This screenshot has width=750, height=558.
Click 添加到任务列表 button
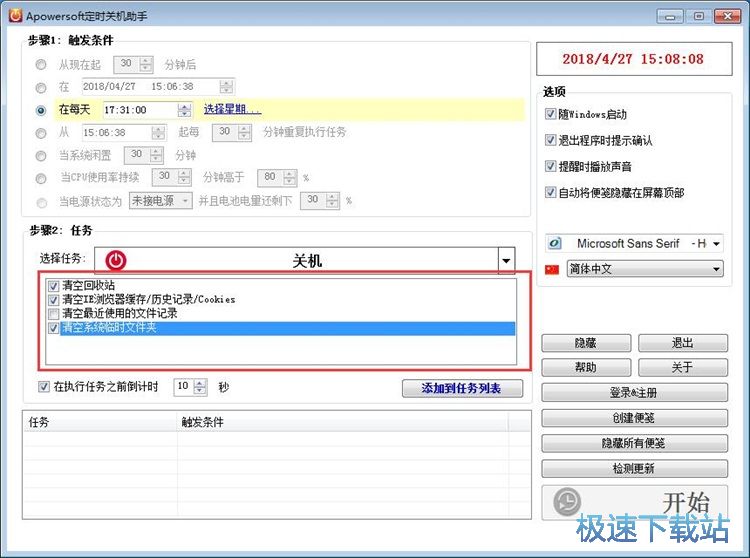[x=462, y=388]
